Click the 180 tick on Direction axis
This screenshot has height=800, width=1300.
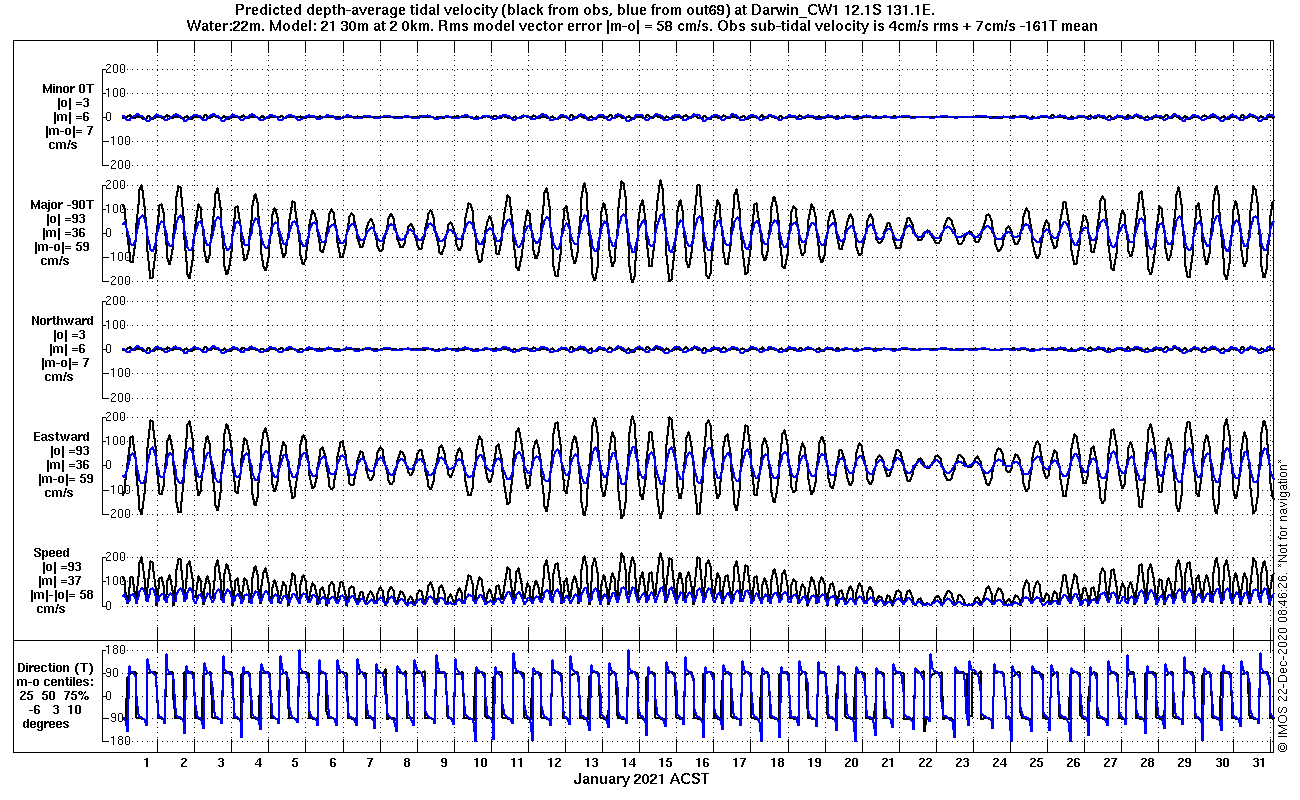coord(115,651)
